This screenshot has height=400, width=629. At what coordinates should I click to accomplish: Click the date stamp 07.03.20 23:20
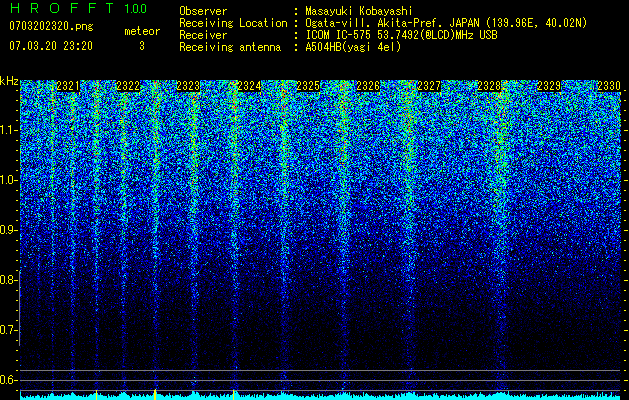pos(51,46)
